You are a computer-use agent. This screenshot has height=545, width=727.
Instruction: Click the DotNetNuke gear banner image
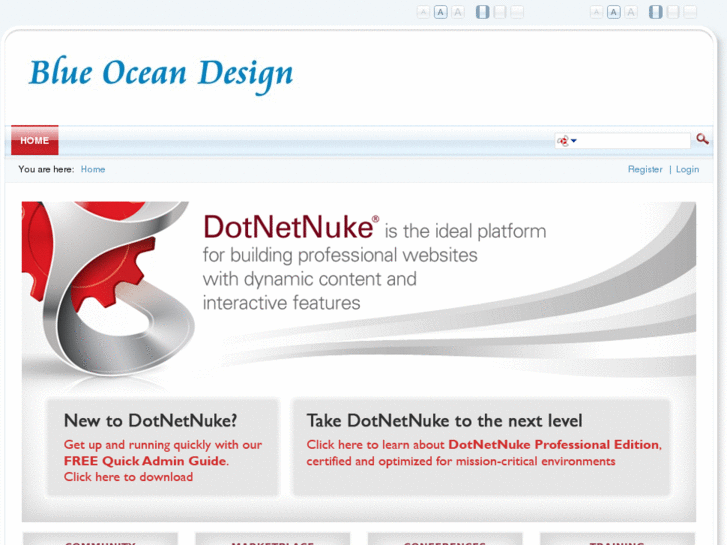(x=108, y=289)
